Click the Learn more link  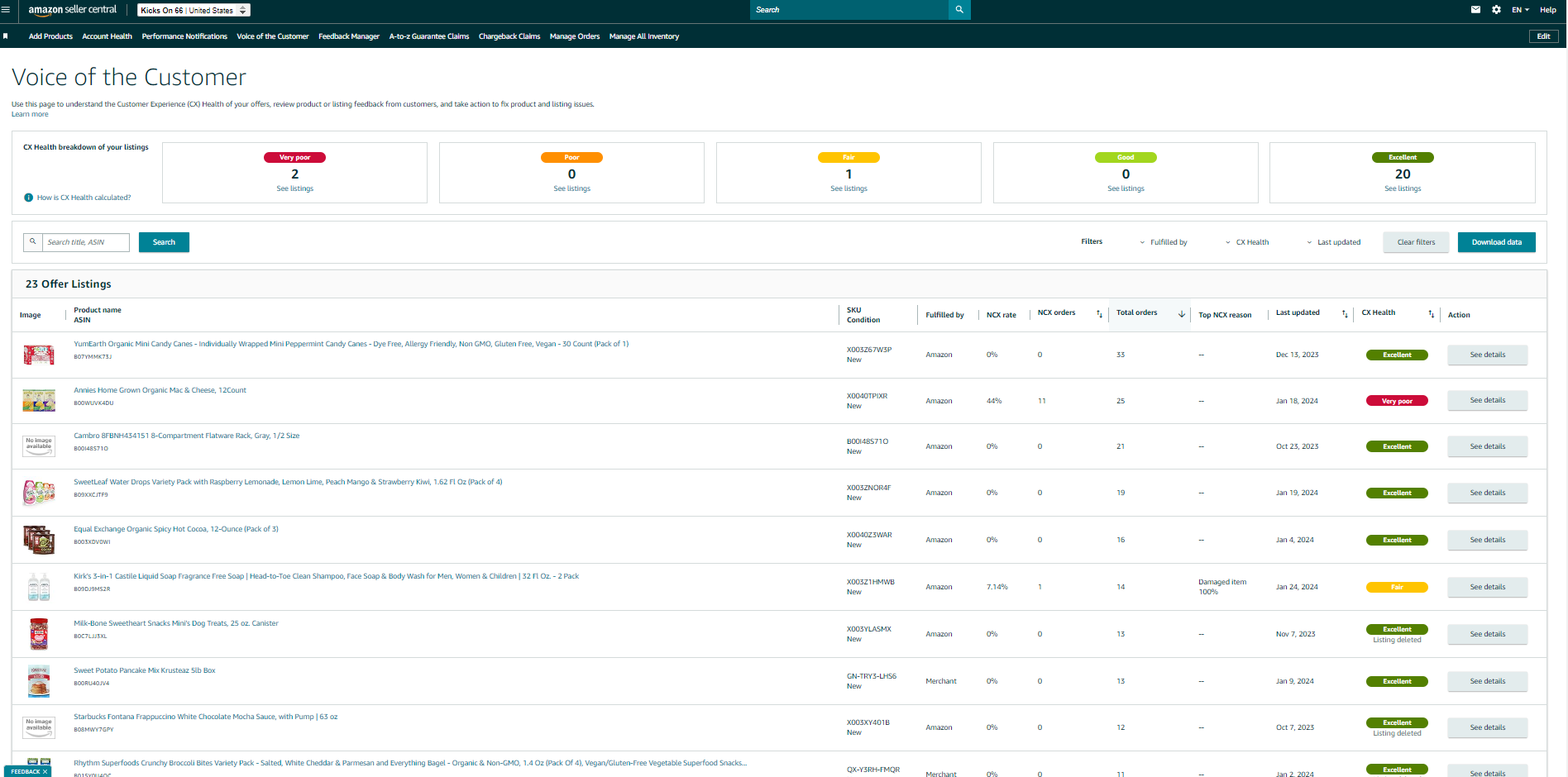point(30,114)
